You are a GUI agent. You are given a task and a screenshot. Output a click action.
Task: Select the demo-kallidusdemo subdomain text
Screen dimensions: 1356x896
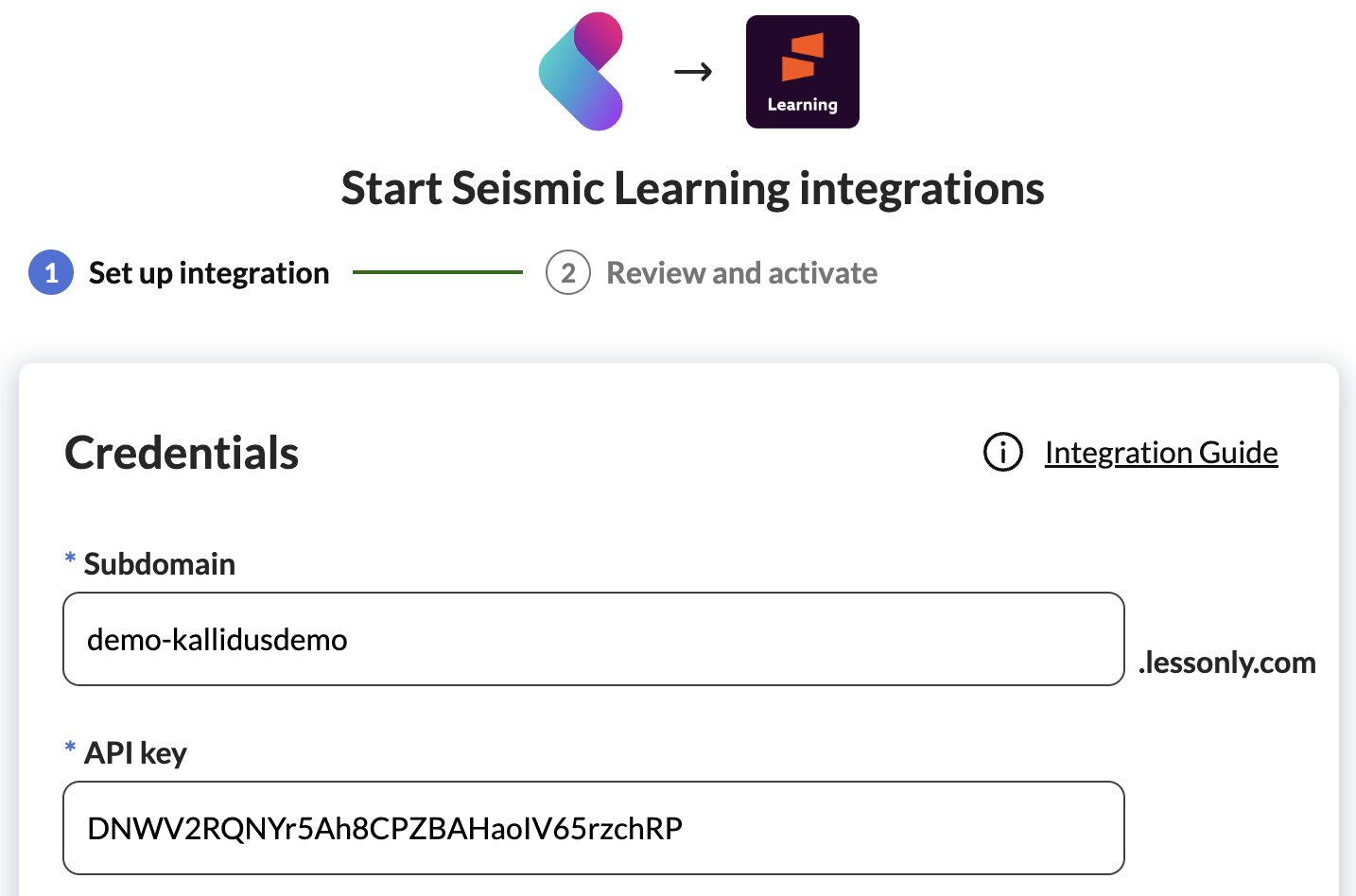216,639
